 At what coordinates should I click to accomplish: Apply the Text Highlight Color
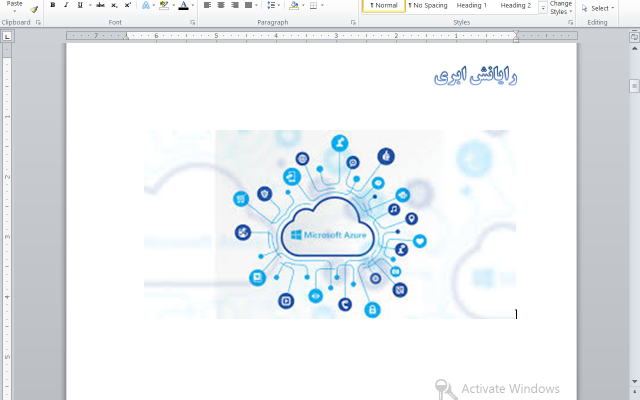[x=164, y=5]
